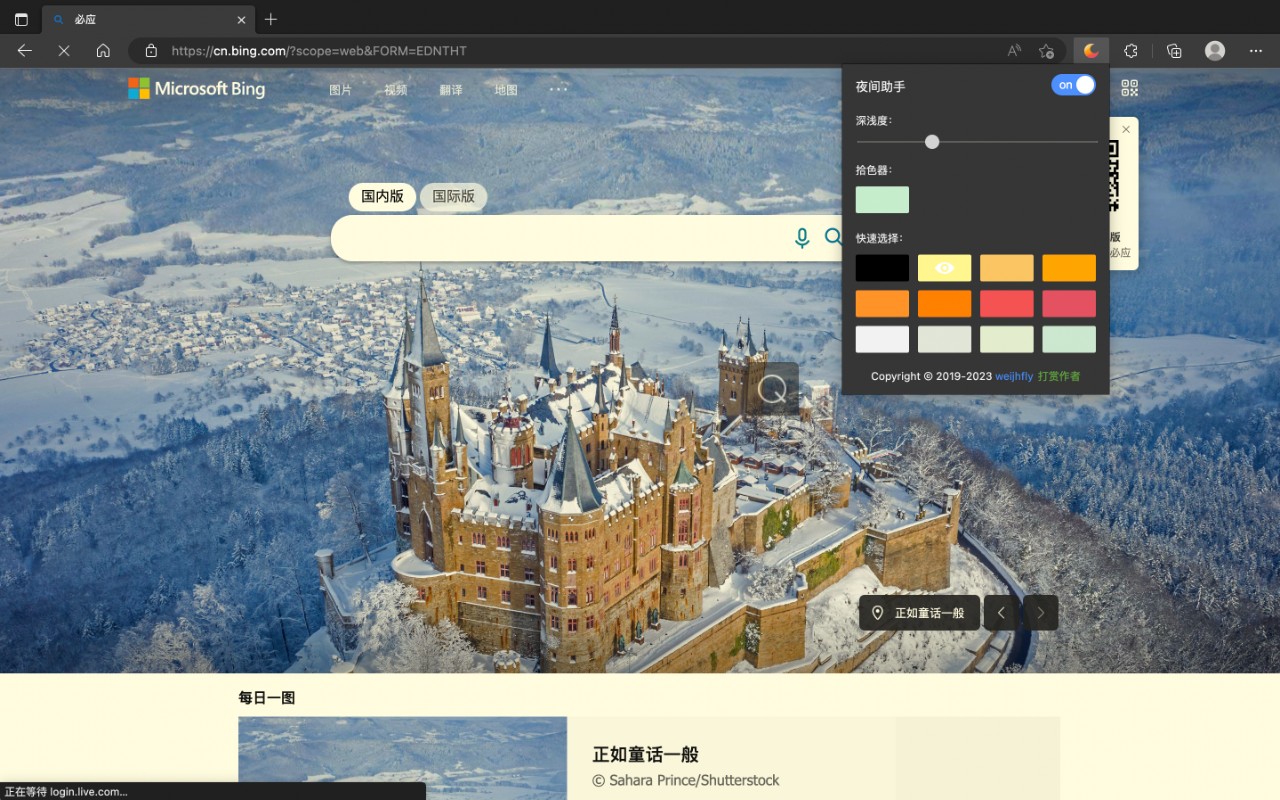Pick the last swatch in the first quick-select row
The image size is (1280, 800).
pos(1069,268)
